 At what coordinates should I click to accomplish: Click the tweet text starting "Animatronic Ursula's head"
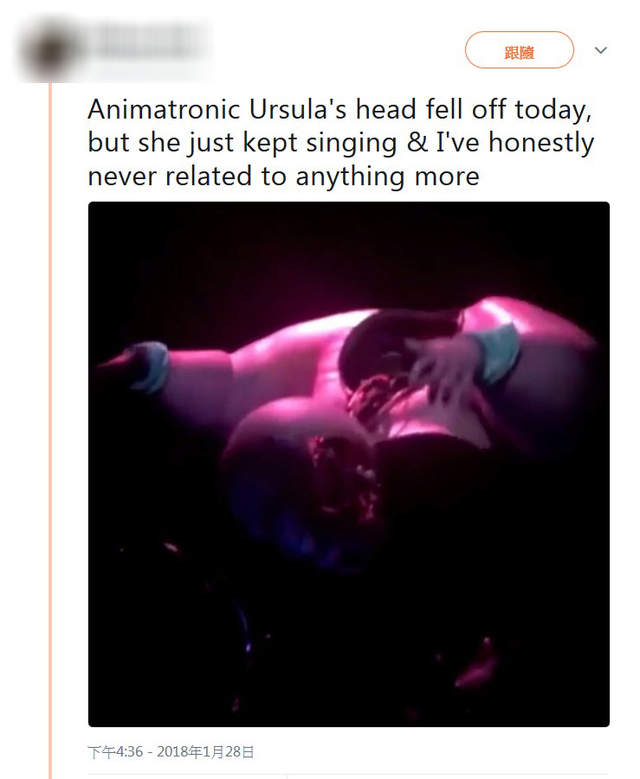pyautogui.click(x=340, y=143)
